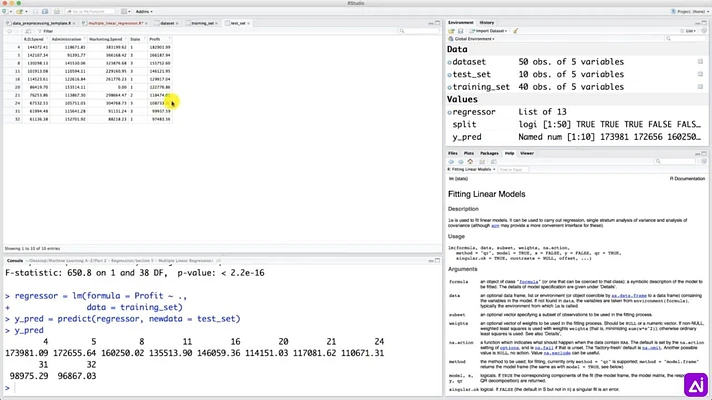Maximize the Help pane
This screenshot has height=400, width=712.
point(704,153)
